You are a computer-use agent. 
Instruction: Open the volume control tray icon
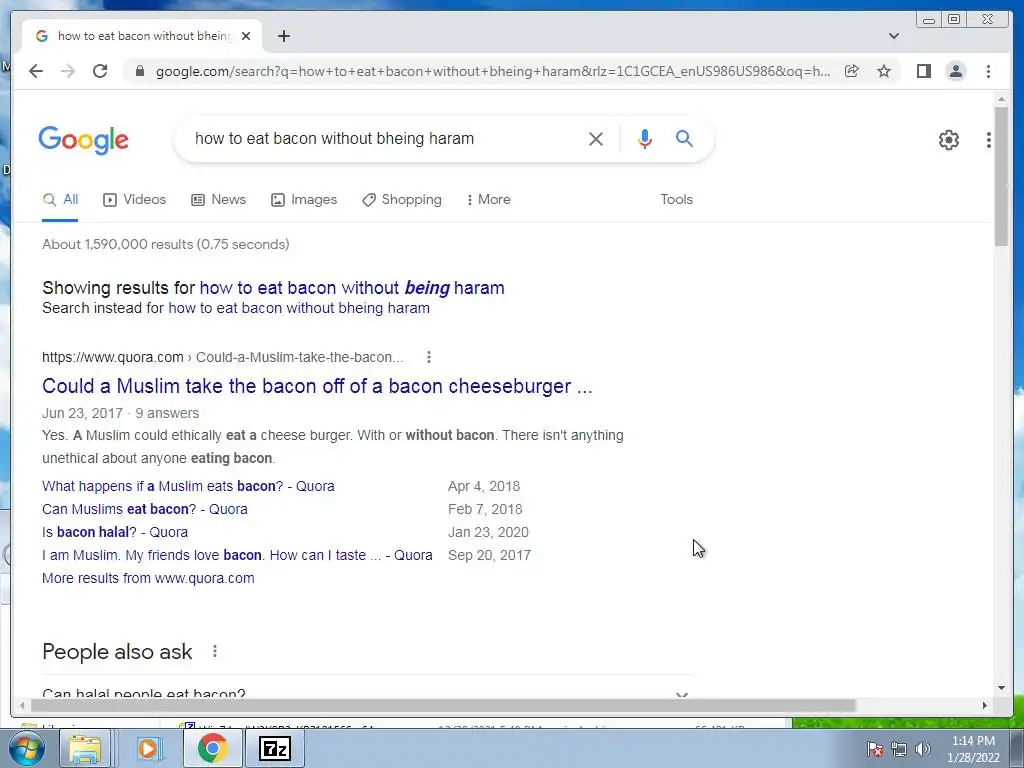922,750
